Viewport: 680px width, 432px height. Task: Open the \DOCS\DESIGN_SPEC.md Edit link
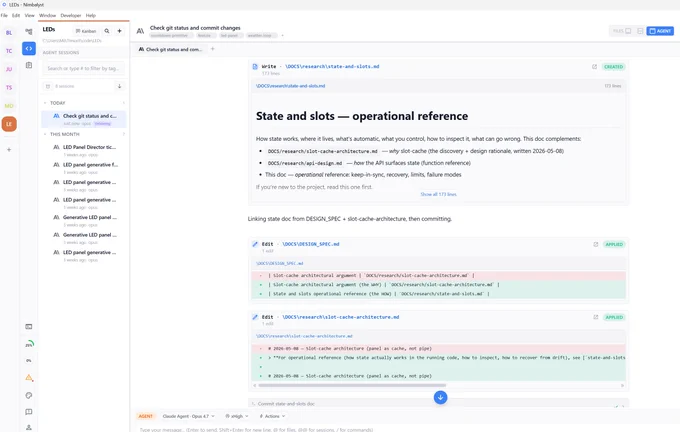pos(311,244)
